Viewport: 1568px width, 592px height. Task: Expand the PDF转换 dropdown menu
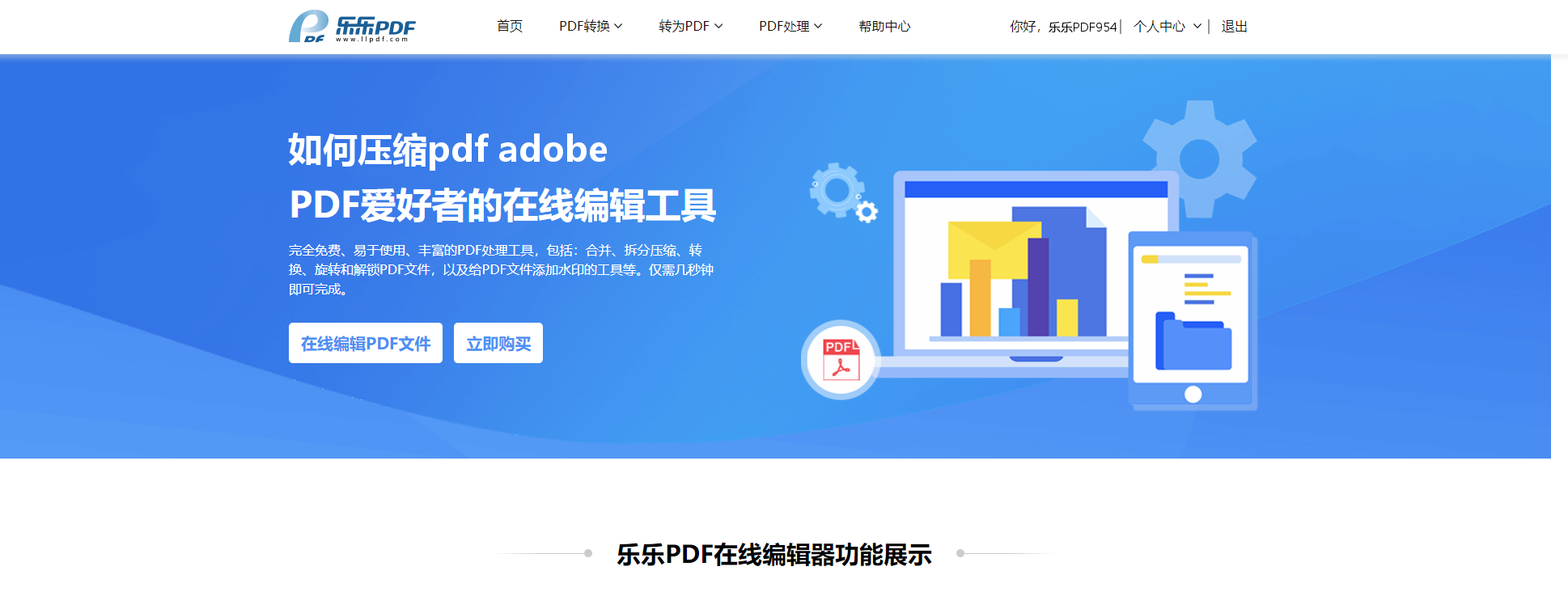point(591,26)
